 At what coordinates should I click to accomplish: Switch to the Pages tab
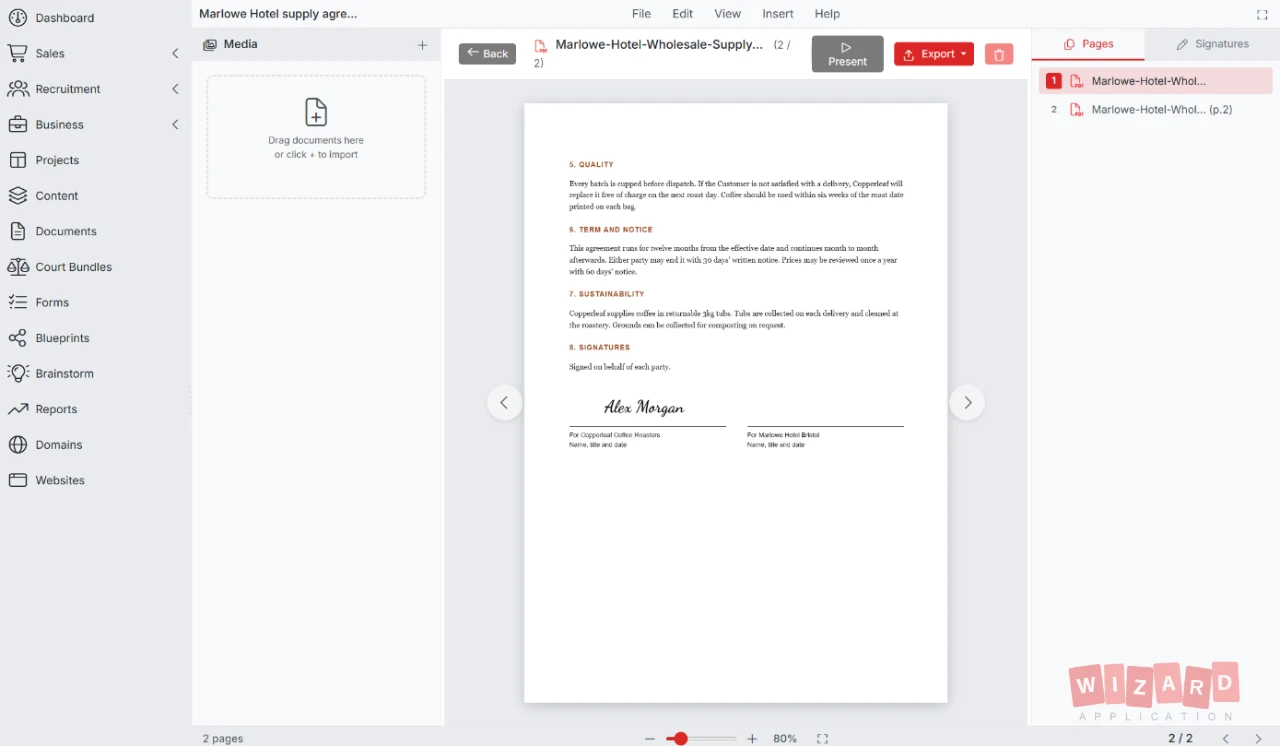(x=1088, y=44)
